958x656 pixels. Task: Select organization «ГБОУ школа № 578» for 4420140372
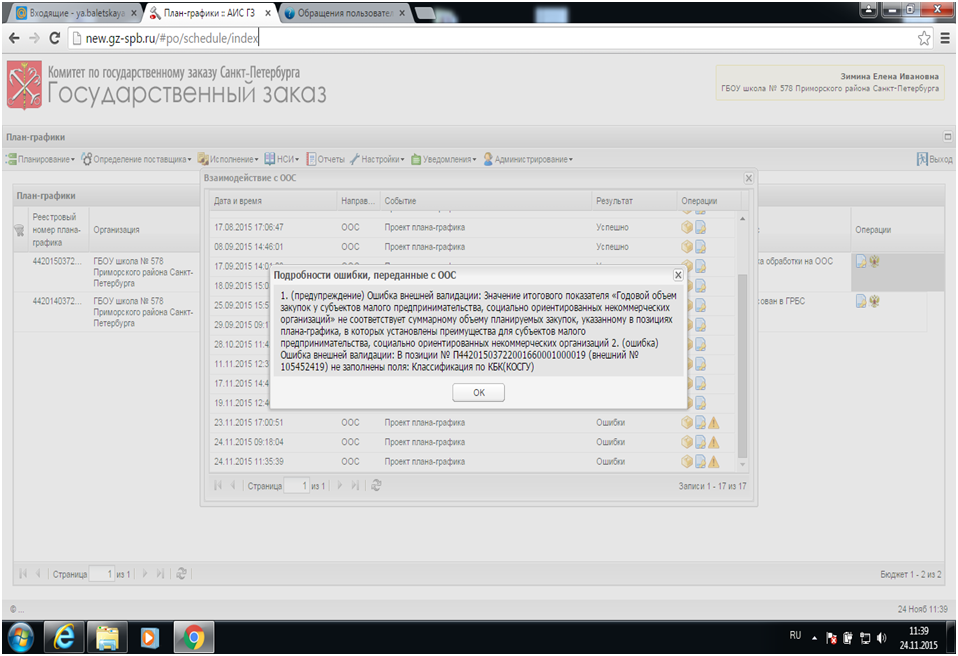[x=144, y=312]
